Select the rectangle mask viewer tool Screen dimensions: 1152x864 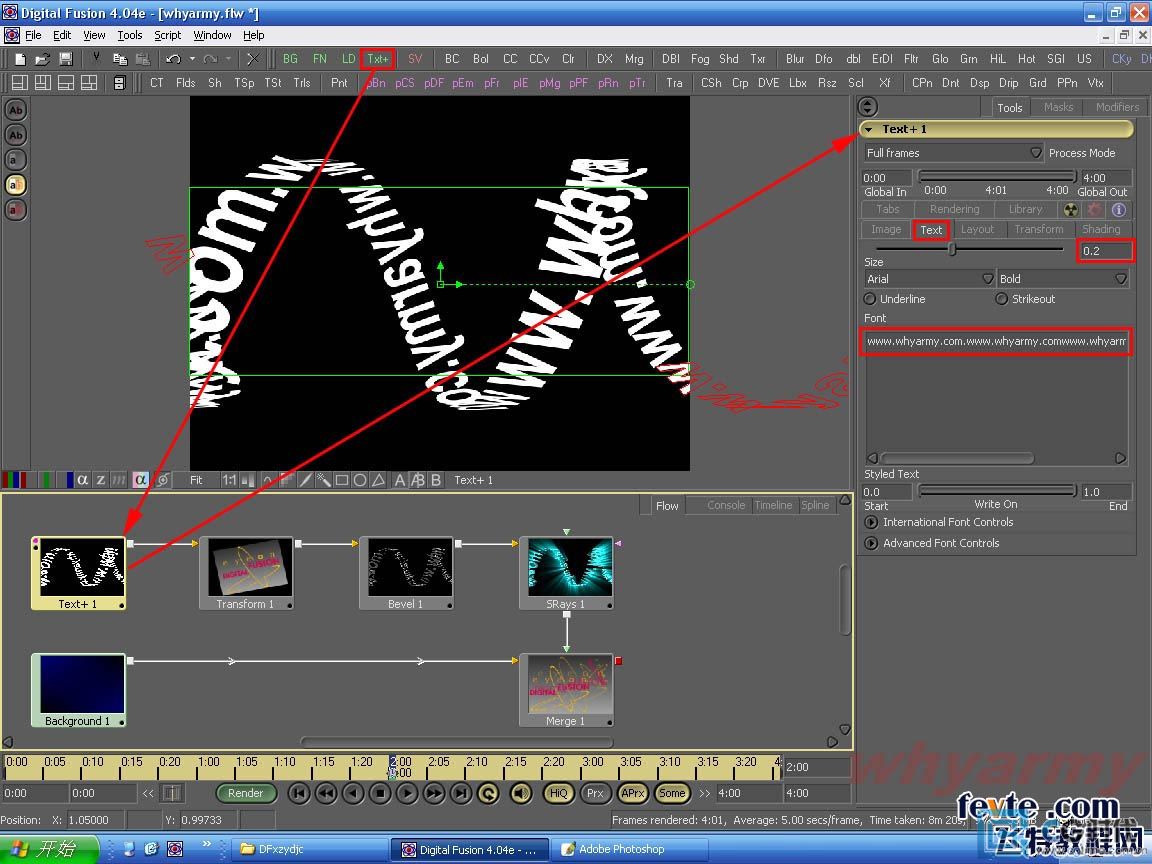[342, 480]
